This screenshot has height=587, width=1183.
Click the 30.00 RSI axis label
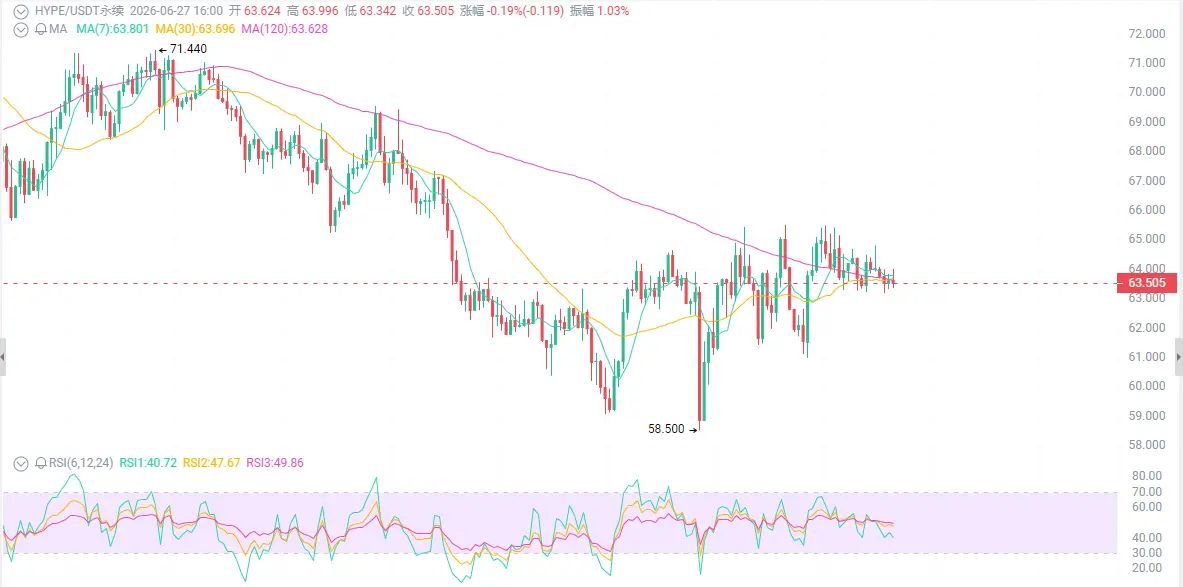1146,552
